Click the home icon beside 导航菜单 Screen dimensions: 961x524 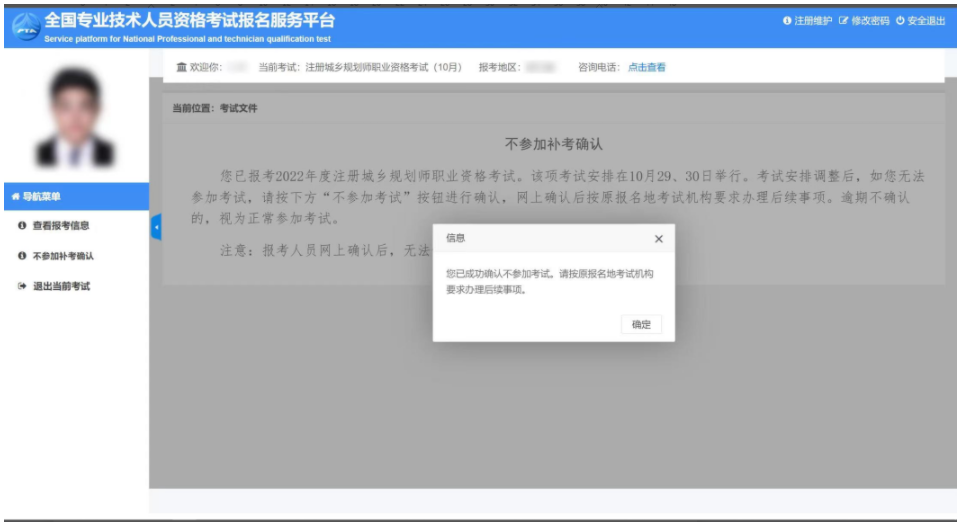(15, 197)
